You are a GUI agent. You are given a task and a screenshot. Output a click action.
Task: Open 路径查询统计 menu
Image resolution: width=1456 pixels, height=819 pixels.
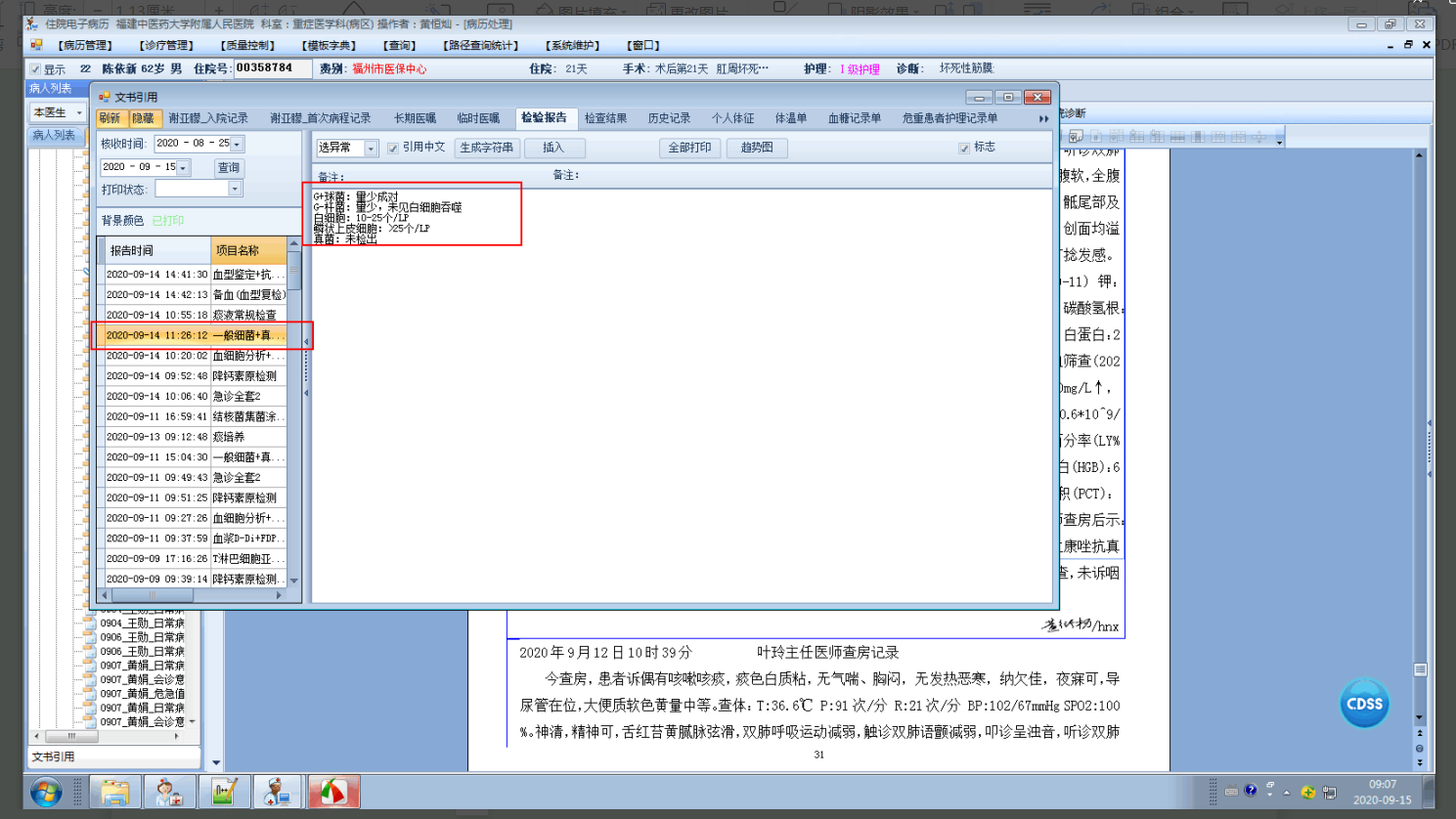(x=480, y=46)
